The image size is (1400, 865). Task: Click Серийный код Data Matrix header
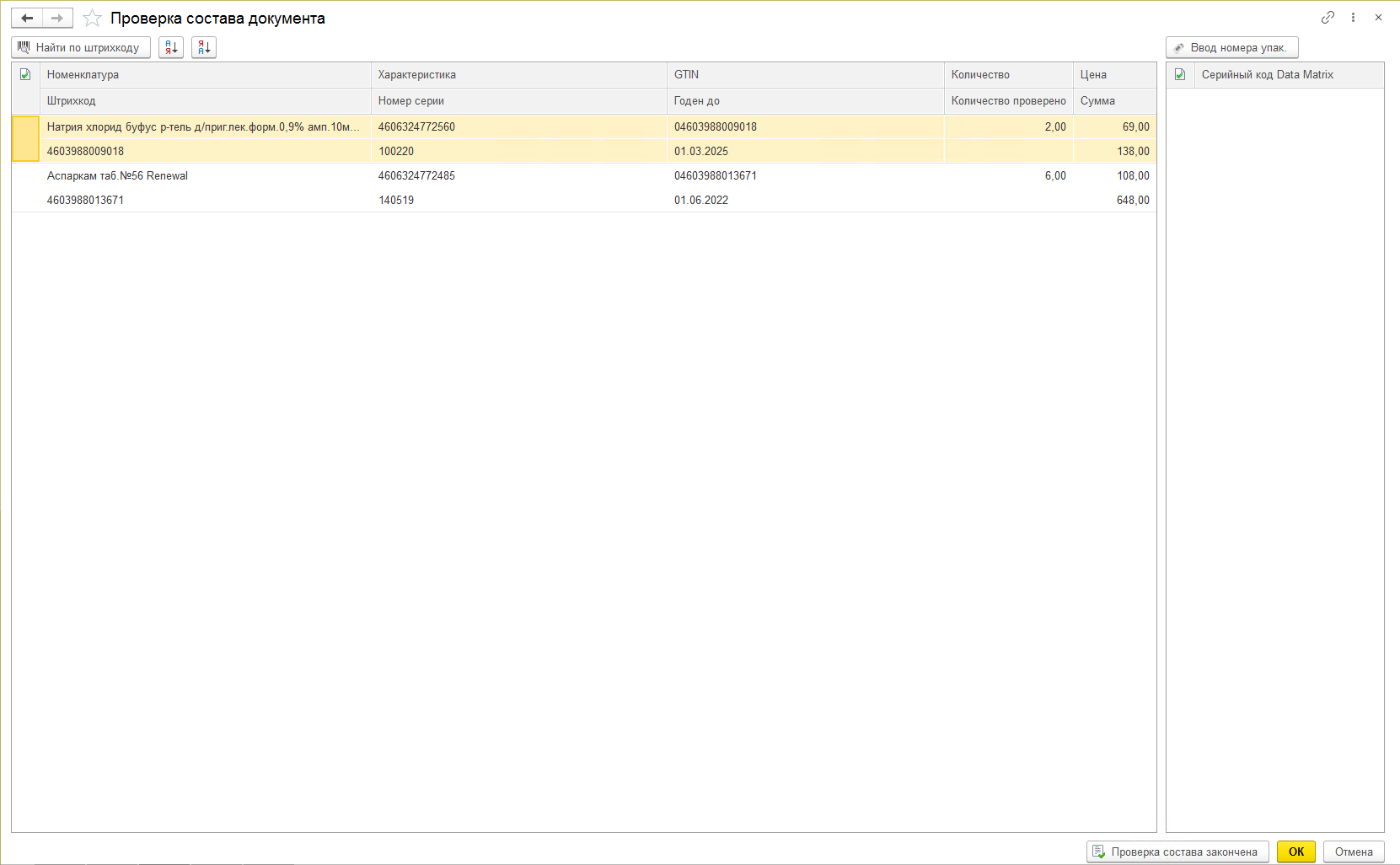click(1267, 75)
